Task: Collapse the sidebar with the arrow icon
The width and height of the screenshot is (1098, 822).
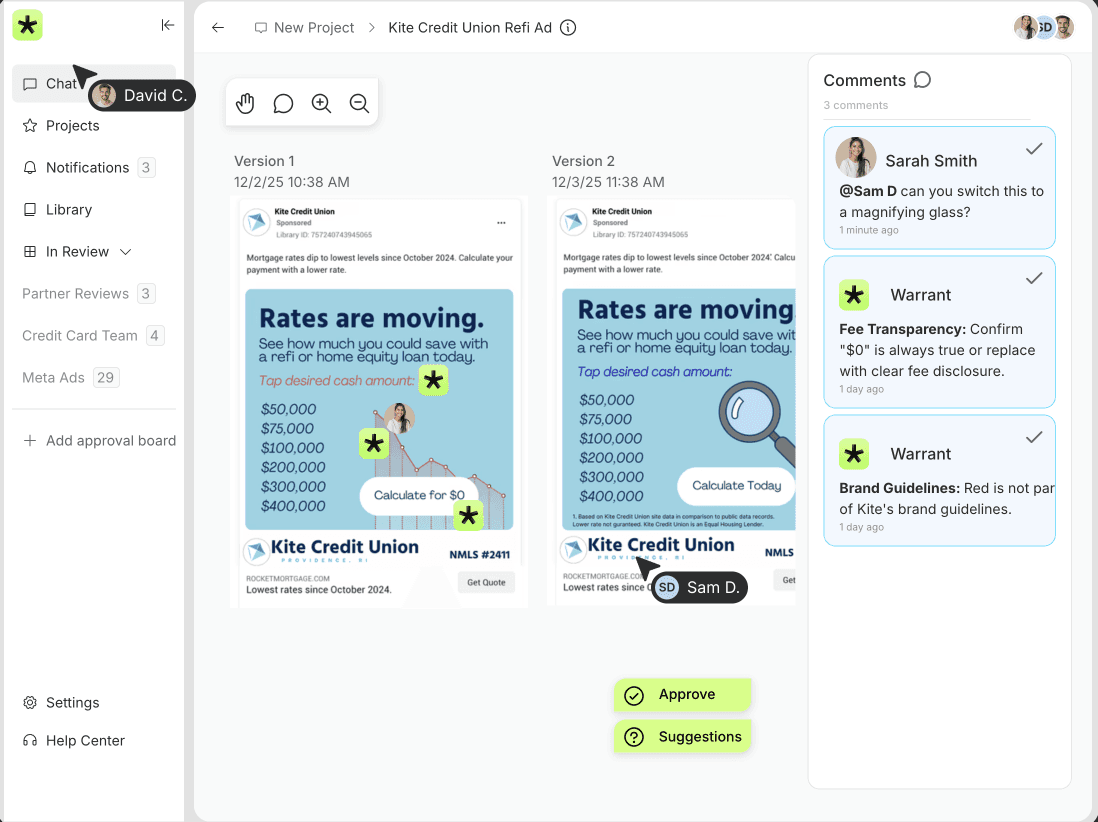Action: pos(167,25)
